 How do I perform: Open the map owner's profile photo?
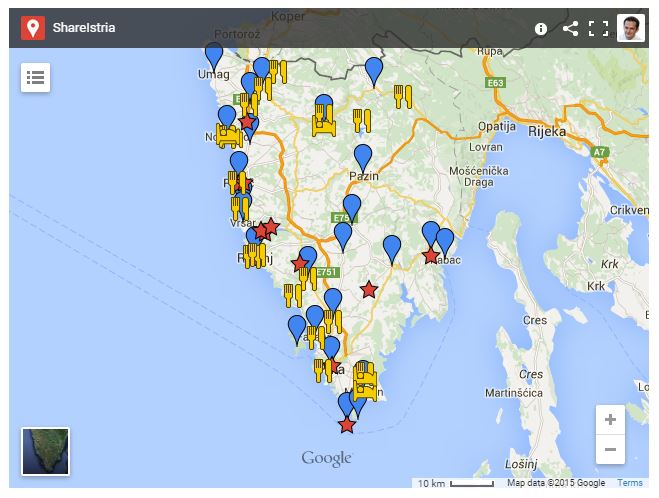point(631,28)
